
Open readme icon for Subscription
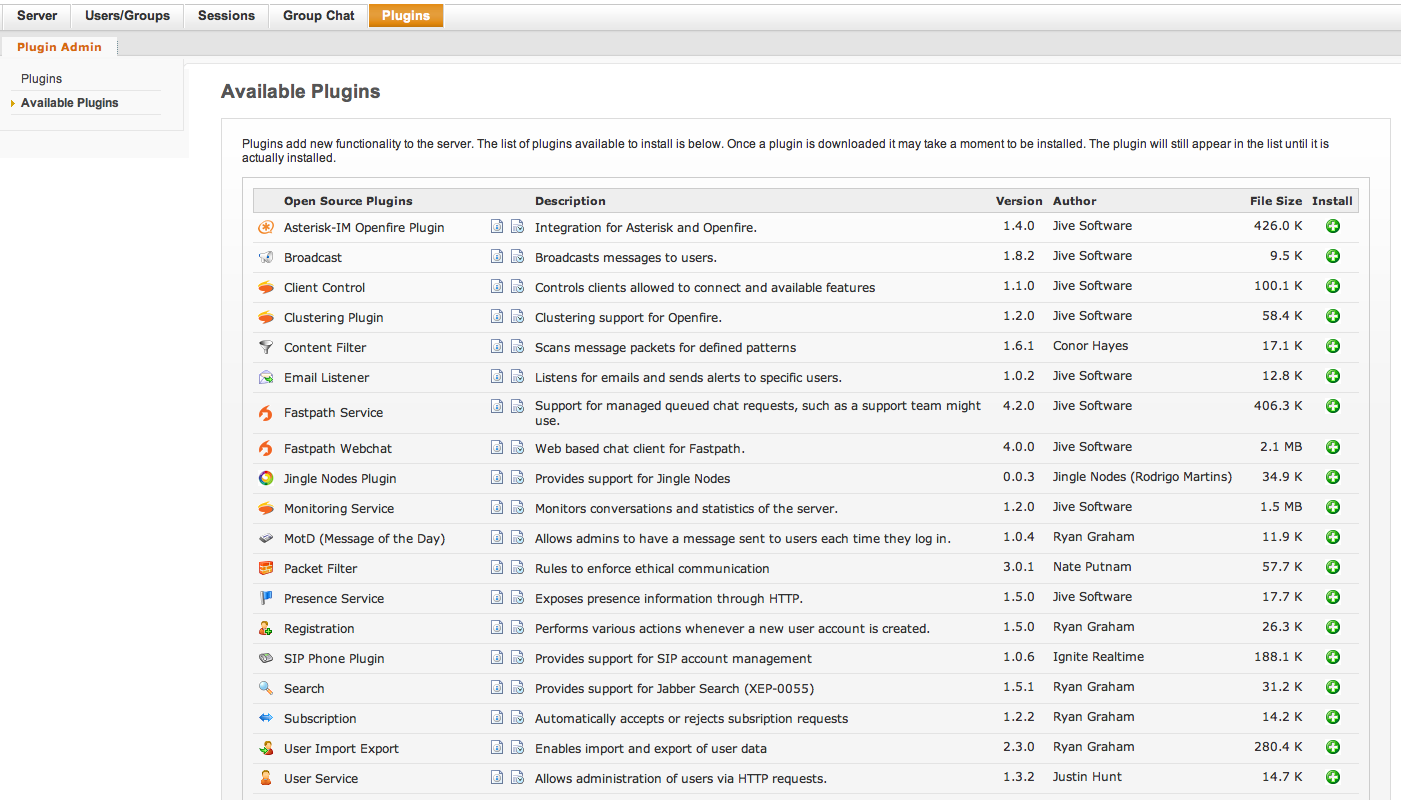point(497,718)
